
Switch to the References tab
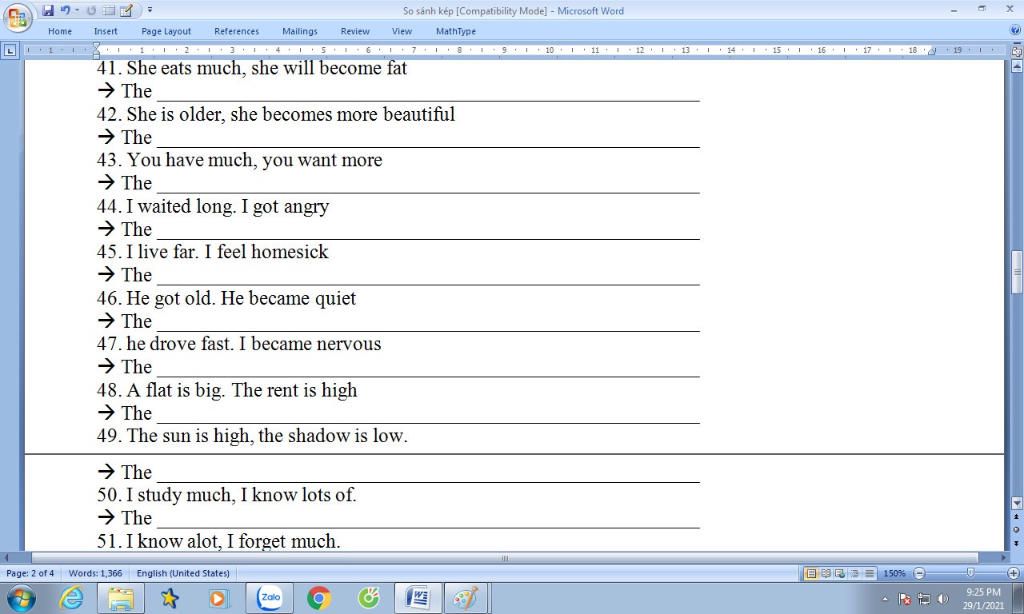pyautogui.click(x=236, y=31)
